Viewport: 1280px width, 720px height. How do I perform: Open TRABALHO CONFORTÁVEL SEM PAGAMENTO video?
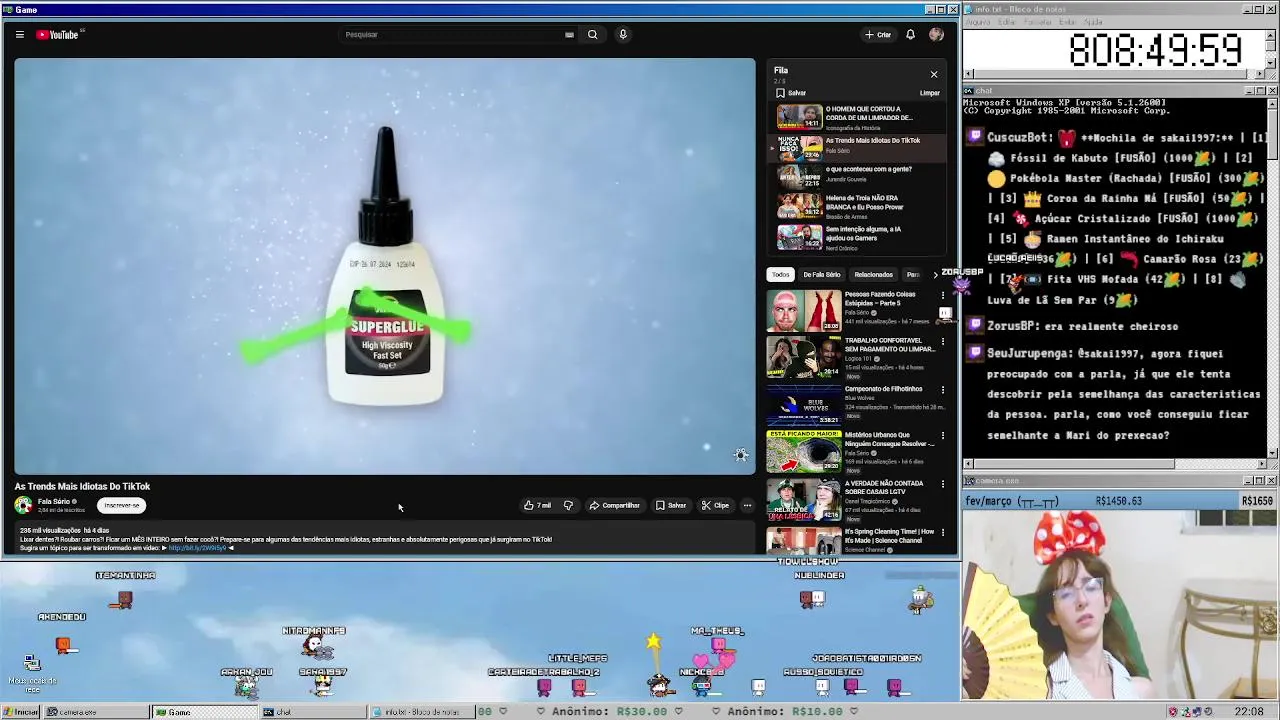(850, 358)
